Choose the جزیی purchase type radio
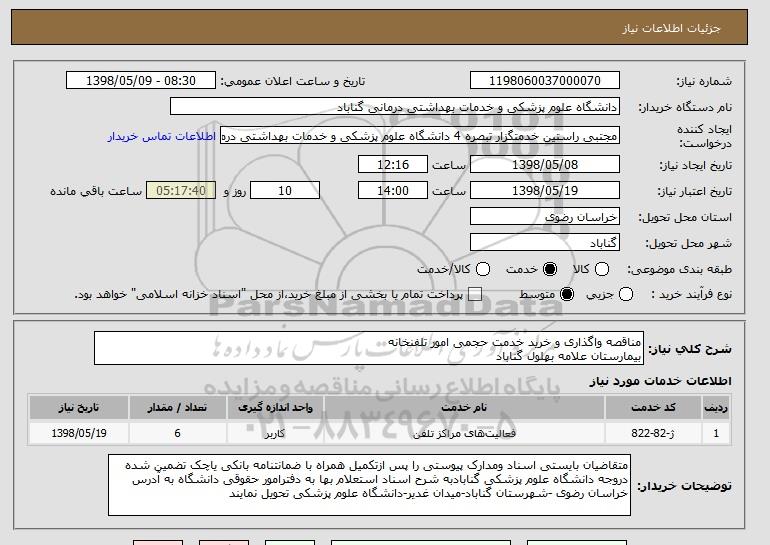Viewport: 770px width, 545px height. point(626,295)
